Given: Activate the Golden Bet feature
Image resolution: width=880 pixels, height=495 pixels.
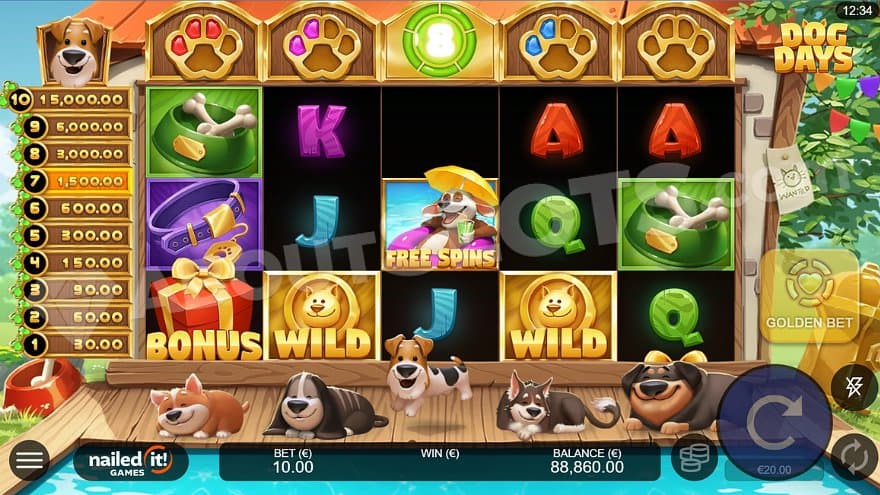Looking at the screenshot, I should (809, 296).
